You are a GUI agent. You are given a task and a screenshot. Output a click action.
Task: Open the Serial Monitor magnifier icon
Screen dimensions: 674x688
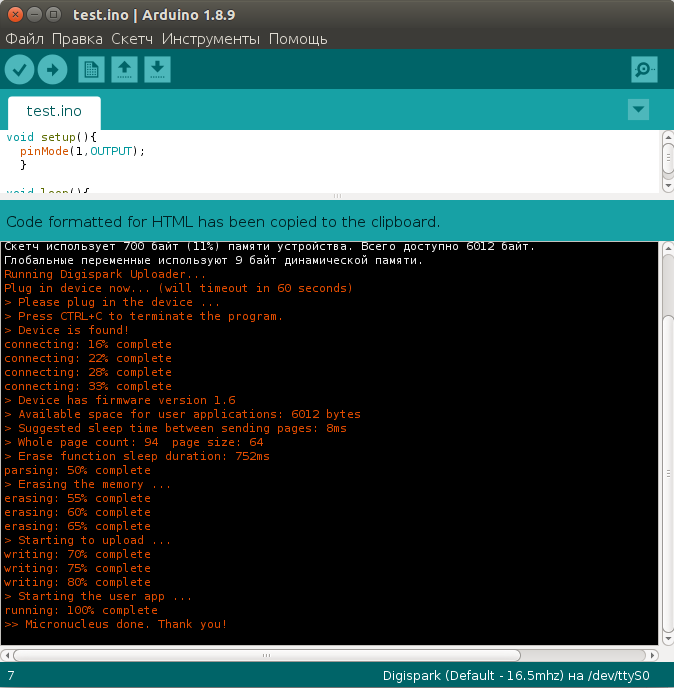pyautogui.click(x=644, y=69)
